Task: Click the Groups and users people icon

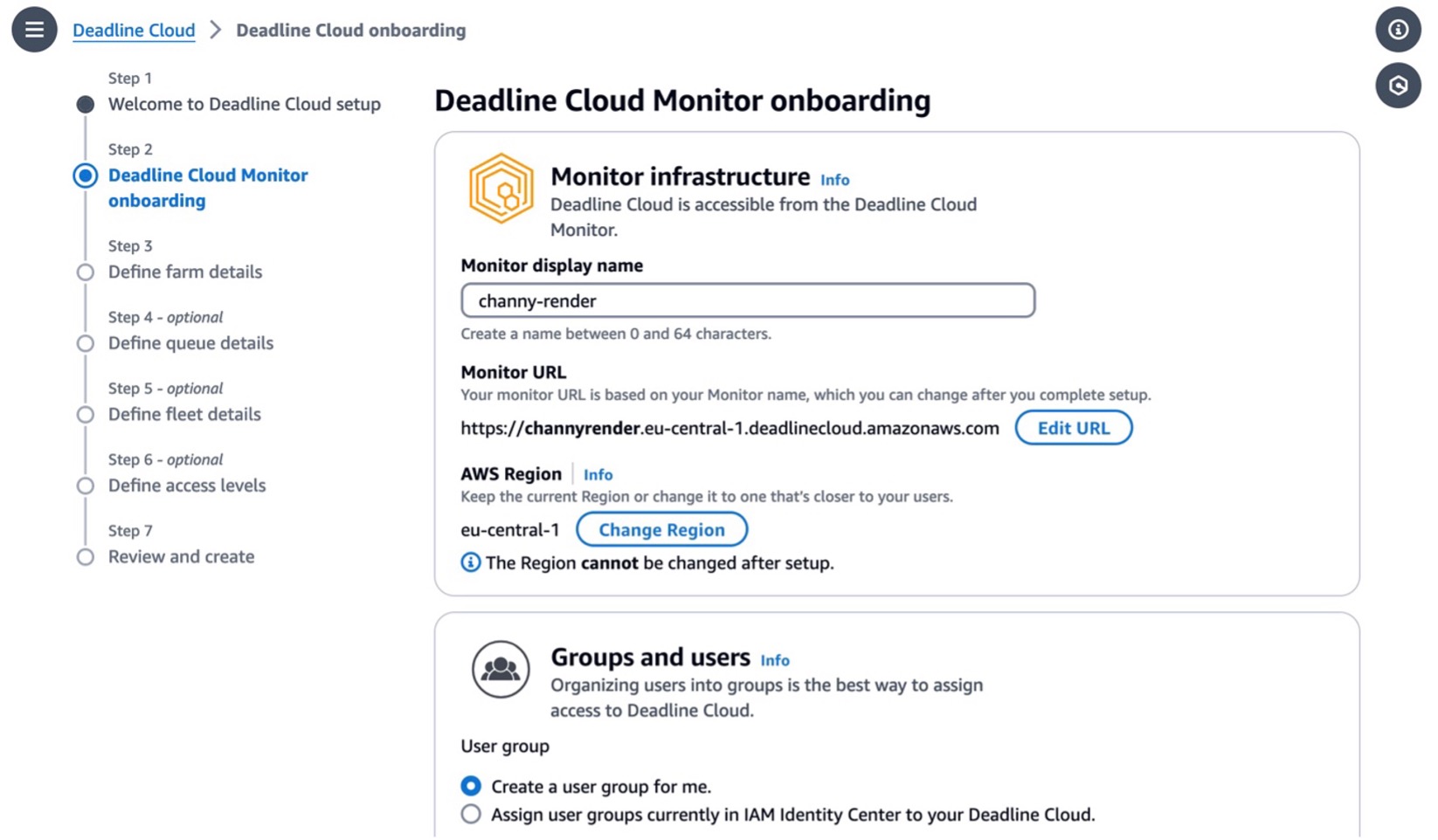Action: click(501, 670)
